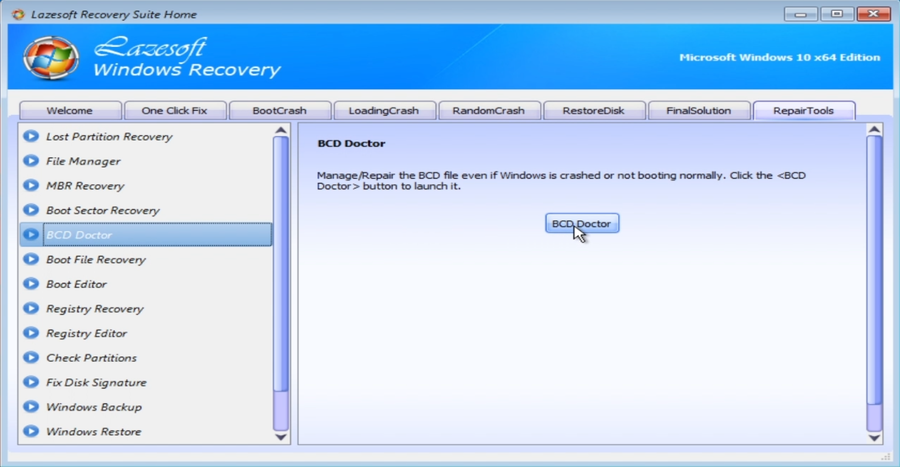Select Registry Editor tool

point(146,333)
